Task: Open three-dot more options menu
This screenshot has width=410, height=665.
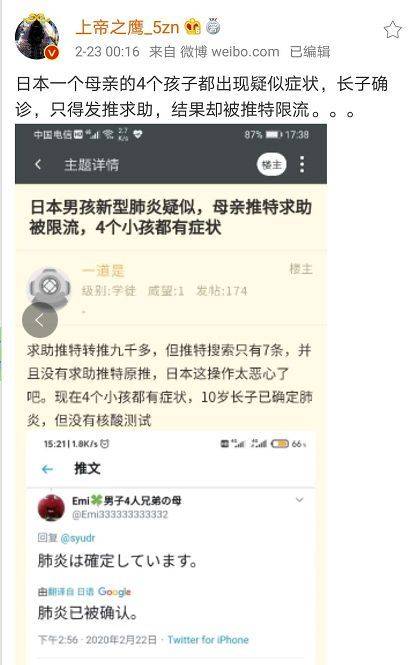Action: pyautogui.click(x=302, y=164)
